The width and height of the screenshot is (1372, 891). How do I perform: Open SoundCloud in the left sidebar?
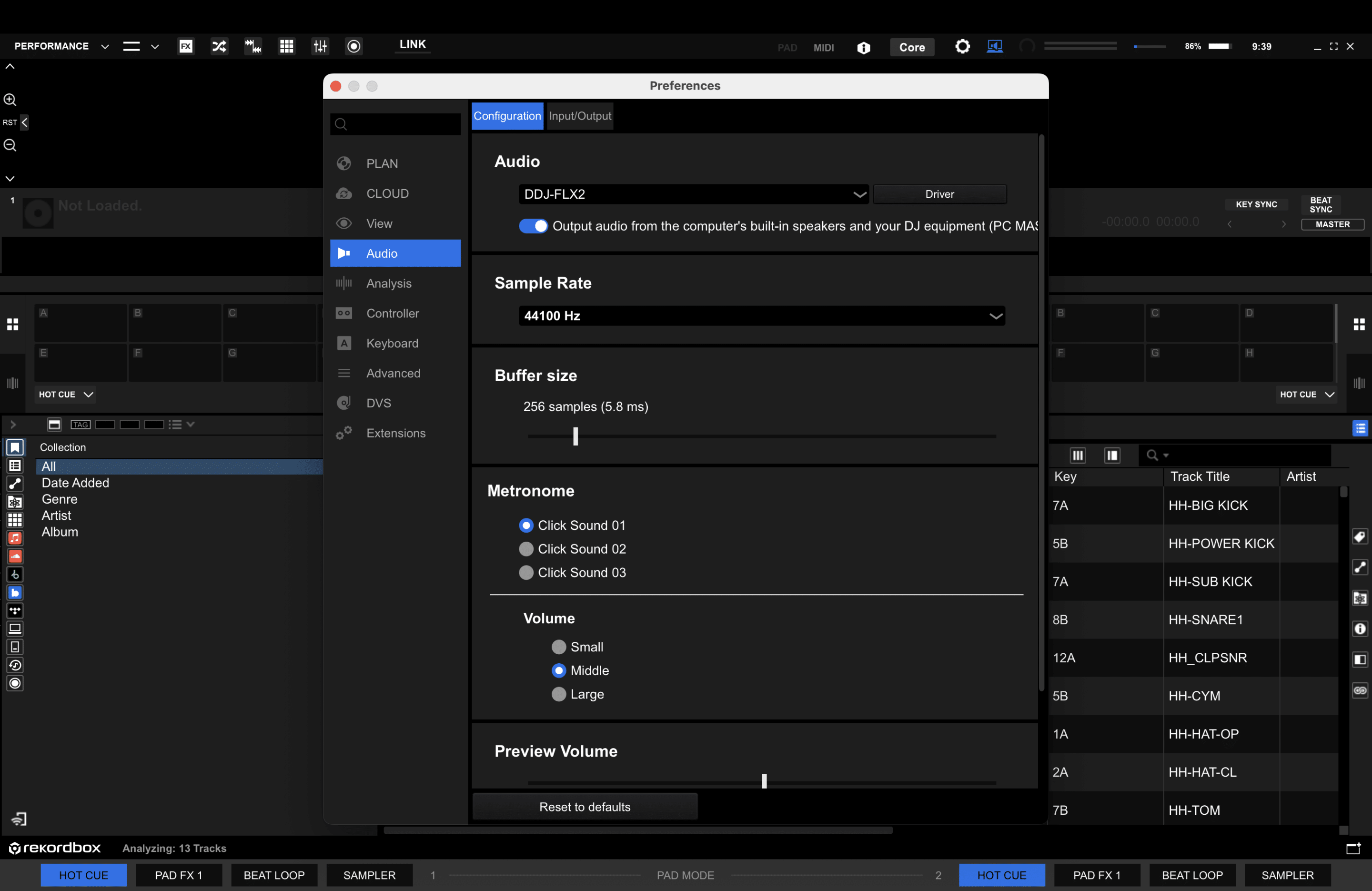coord(14,557)
